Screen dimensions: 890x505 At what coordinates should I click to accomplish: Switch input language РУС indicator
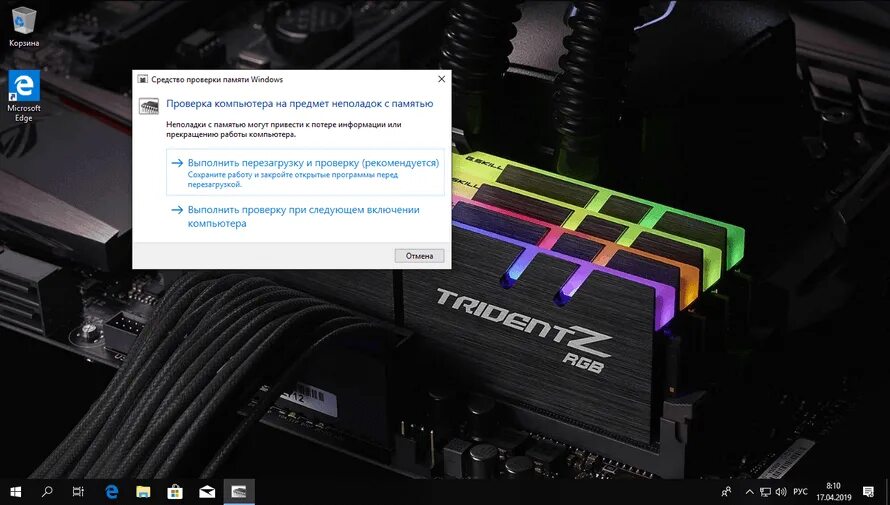[800, 492]
